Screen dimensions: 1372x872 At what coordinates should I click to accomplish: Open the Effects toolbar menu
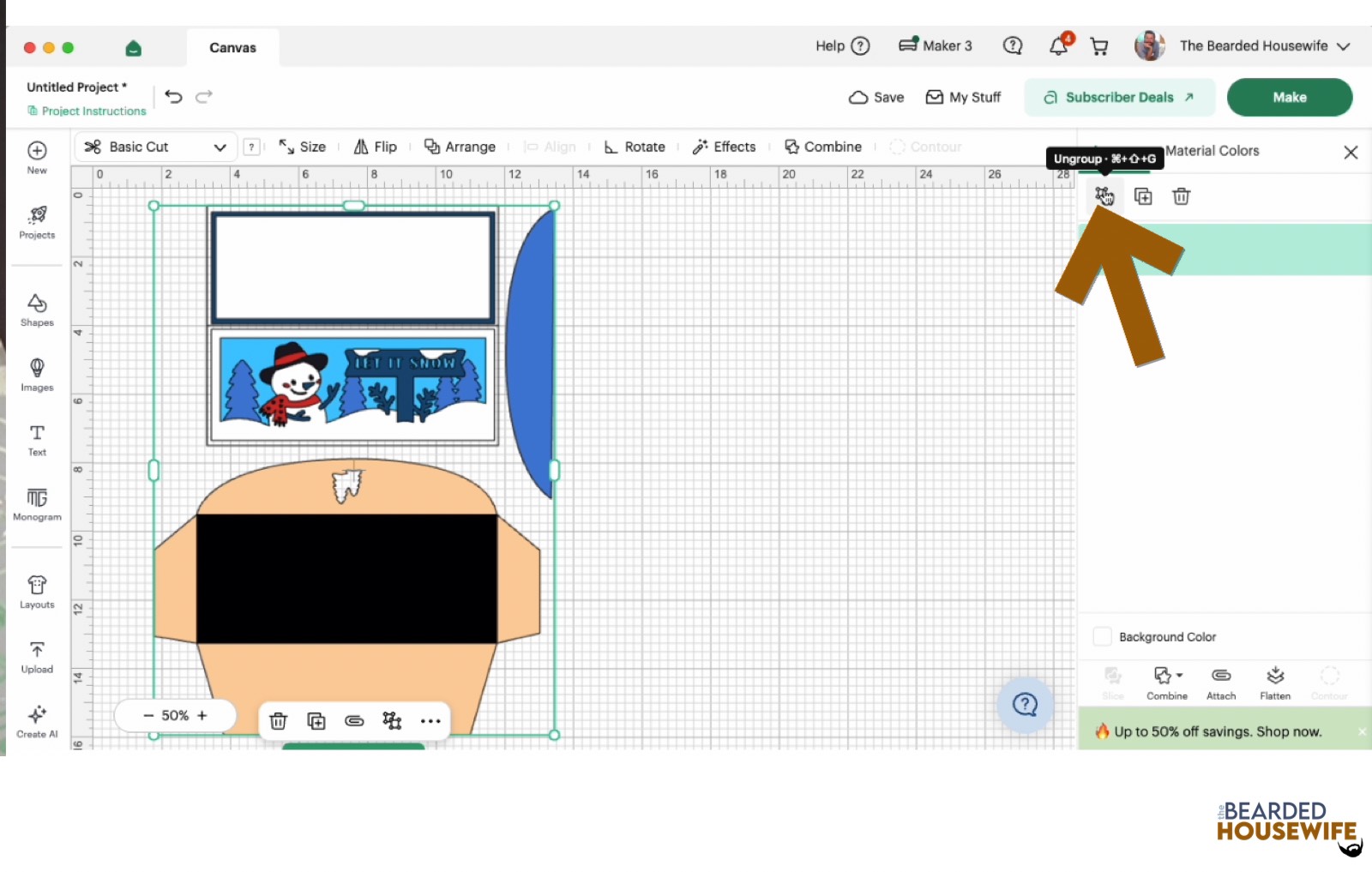724,147
